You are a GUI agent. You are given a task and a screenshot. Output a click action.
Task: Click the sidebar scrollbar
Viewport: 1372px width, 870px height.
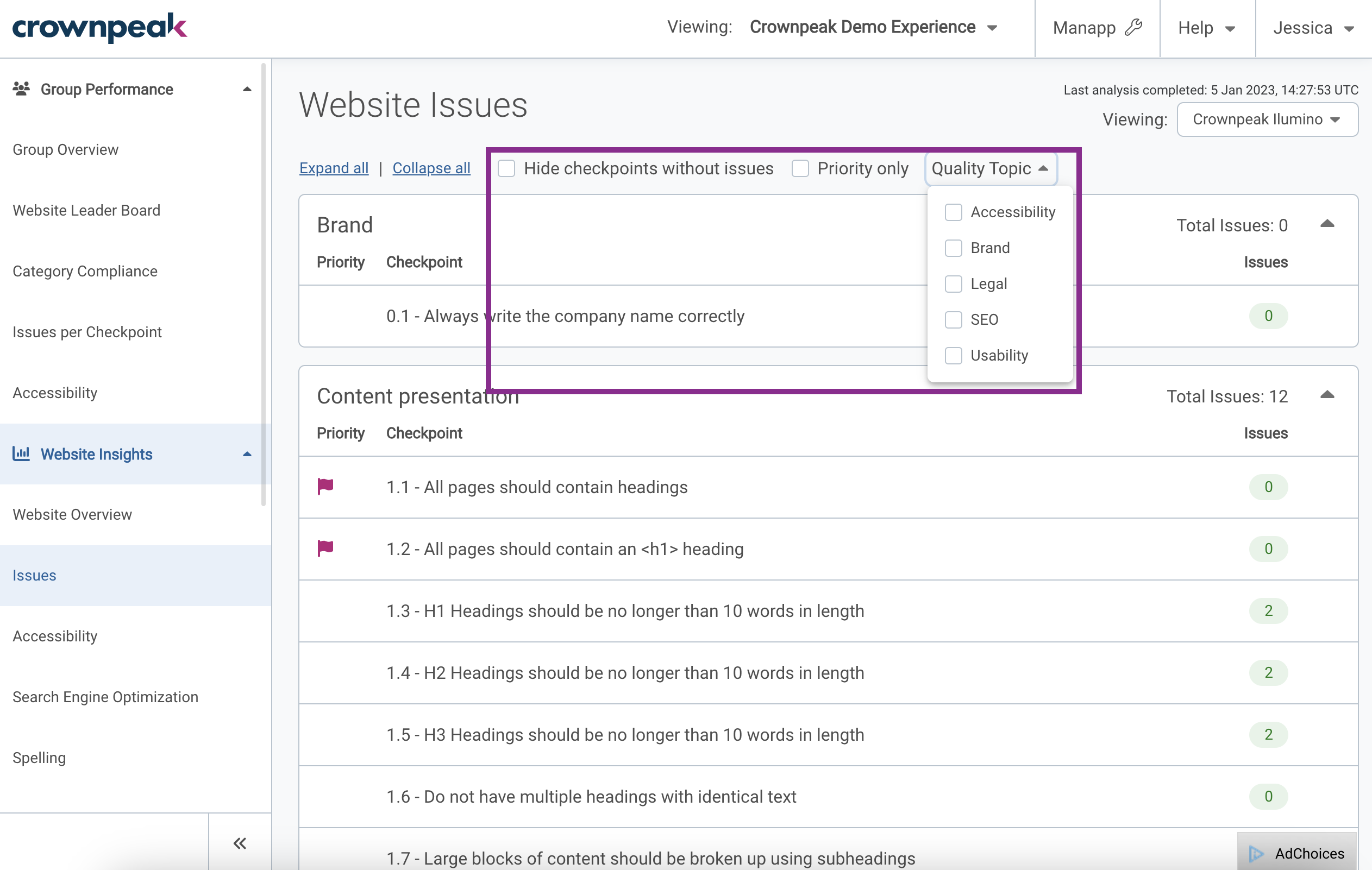263,285
